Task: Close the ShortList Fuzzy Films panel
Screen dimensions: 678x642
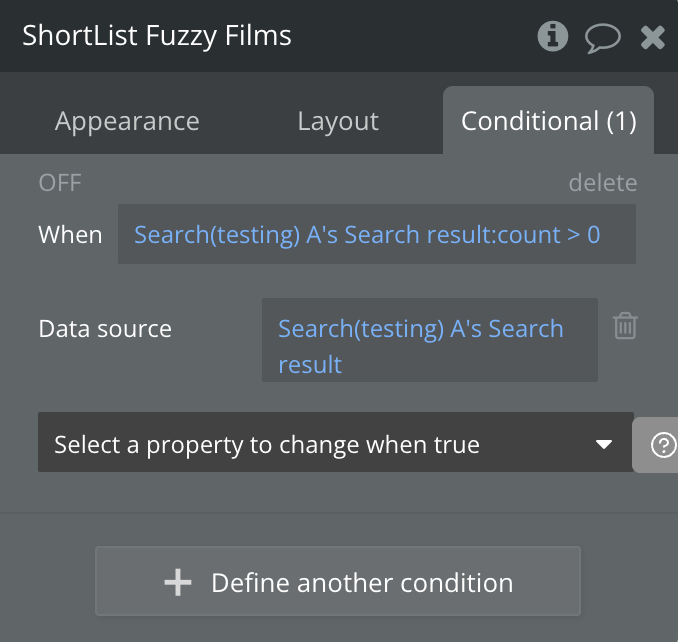Action: 653,38
